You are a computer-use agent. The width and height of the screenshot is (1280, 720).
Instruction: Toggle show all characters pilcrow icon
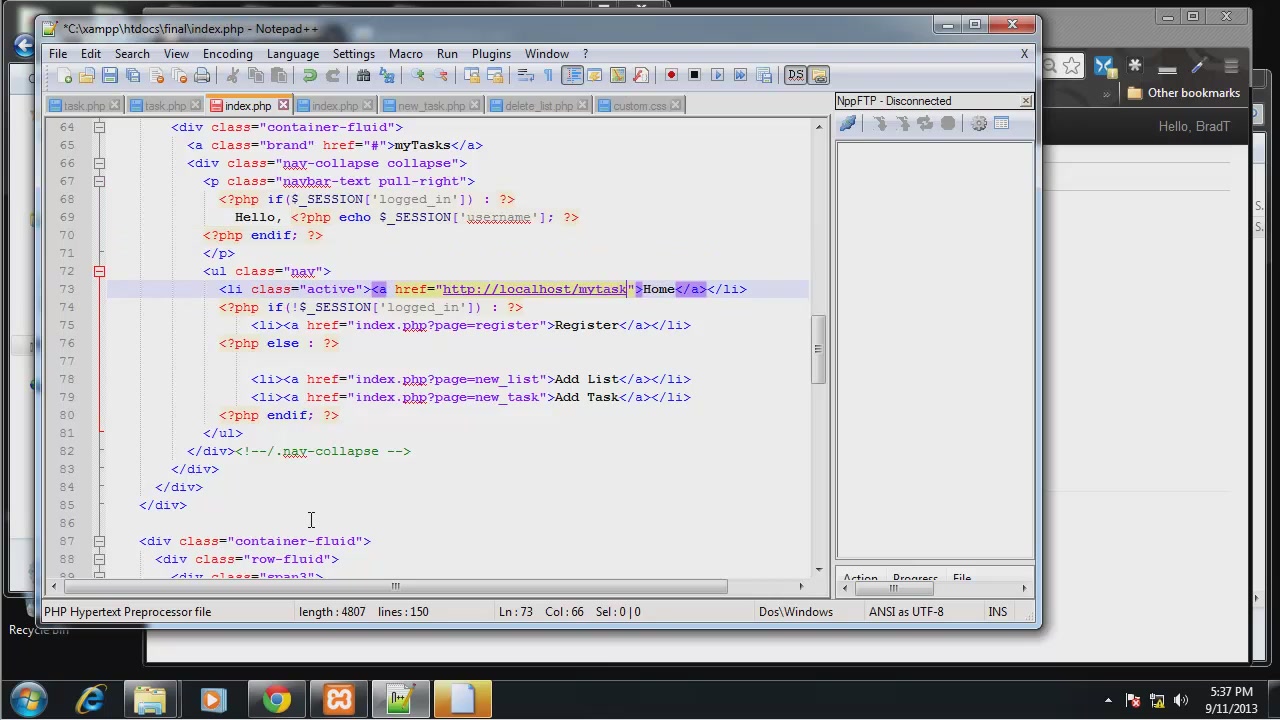(548, 75)
